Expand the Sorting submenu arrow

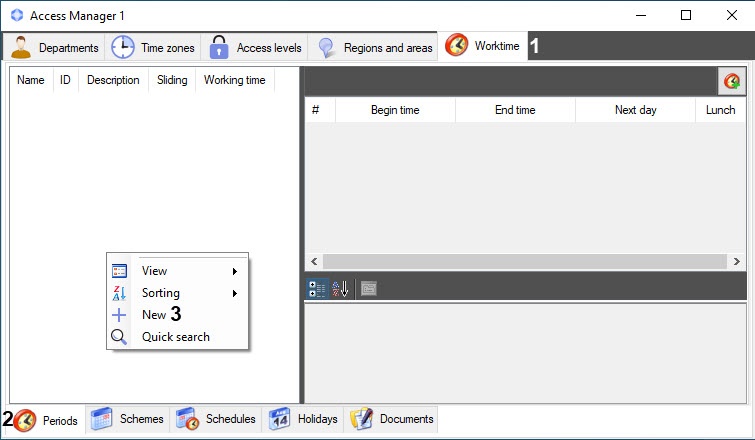[234, 293]
